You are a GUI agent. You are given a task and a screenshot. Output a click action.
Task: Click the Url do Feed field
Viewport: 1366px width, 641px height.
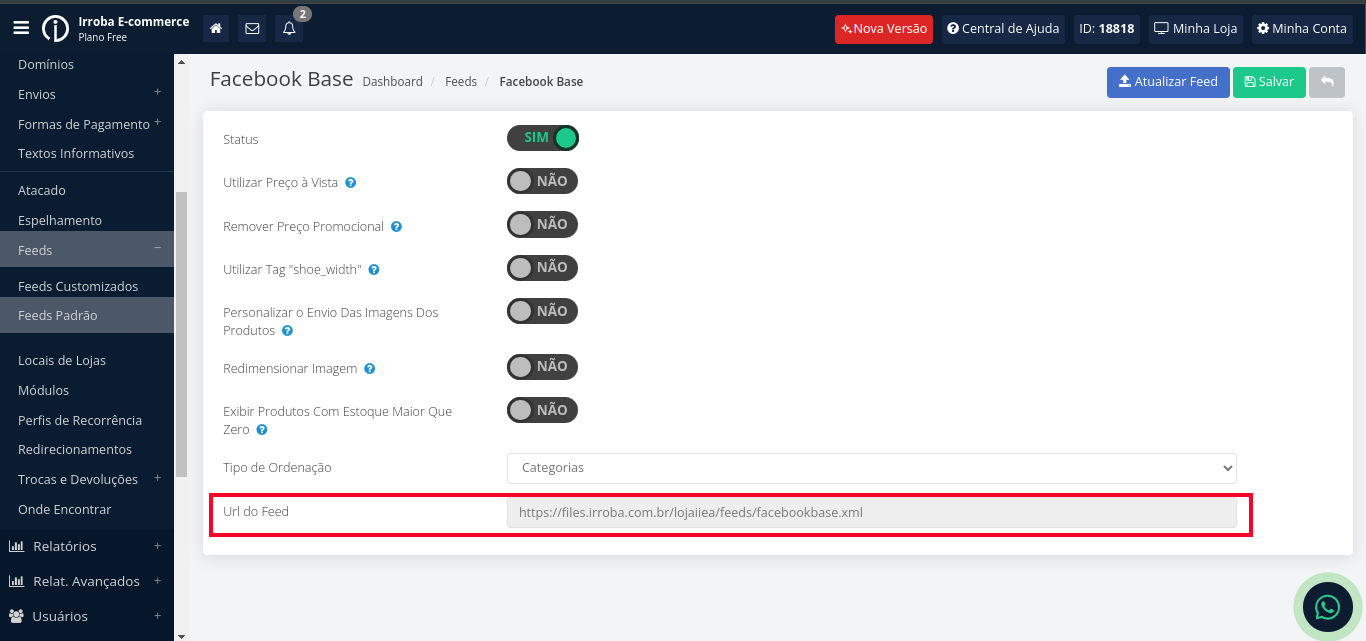872,513
